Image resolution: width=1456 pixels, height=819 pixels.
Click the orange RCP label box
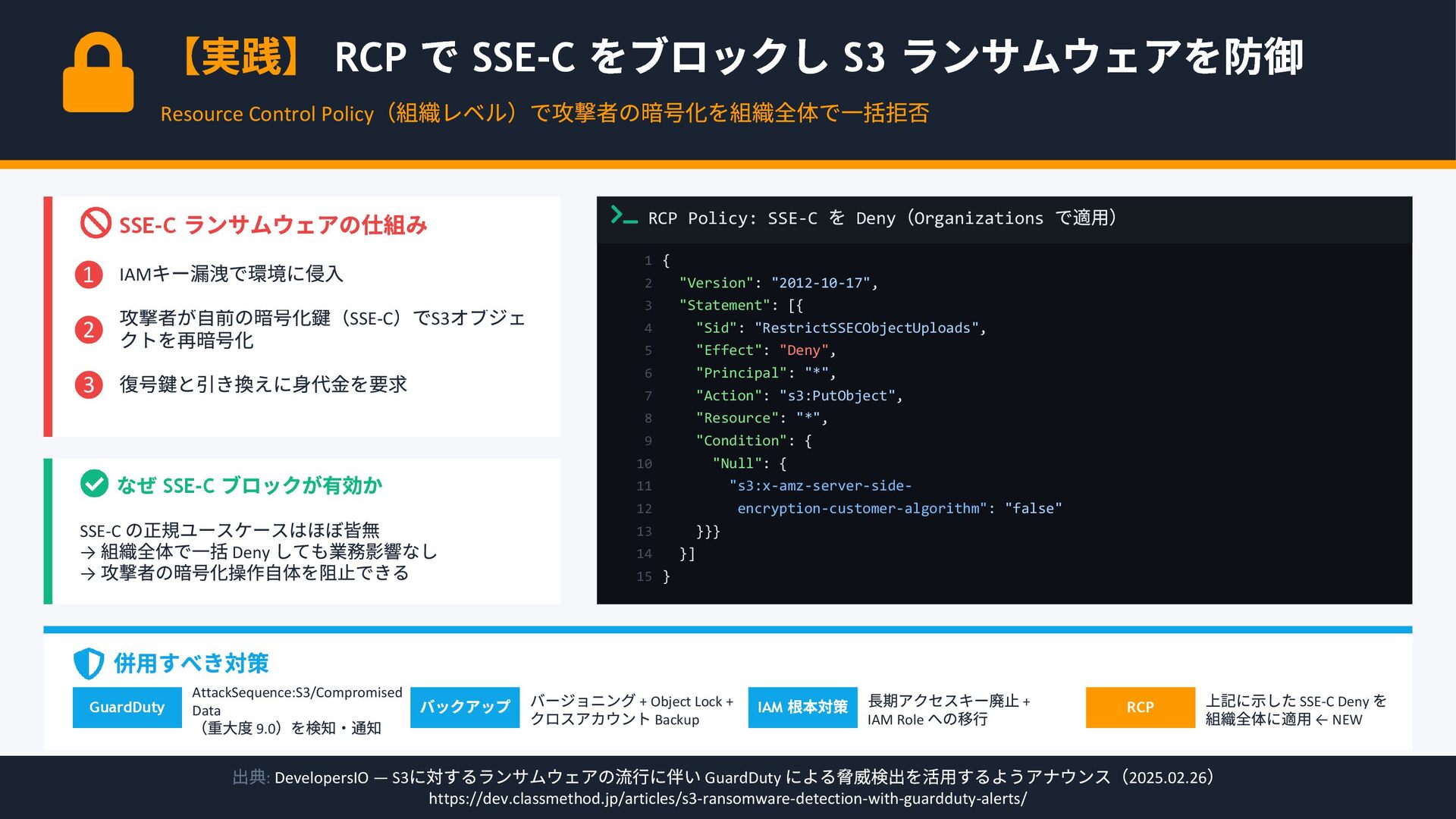(1140, 707)
